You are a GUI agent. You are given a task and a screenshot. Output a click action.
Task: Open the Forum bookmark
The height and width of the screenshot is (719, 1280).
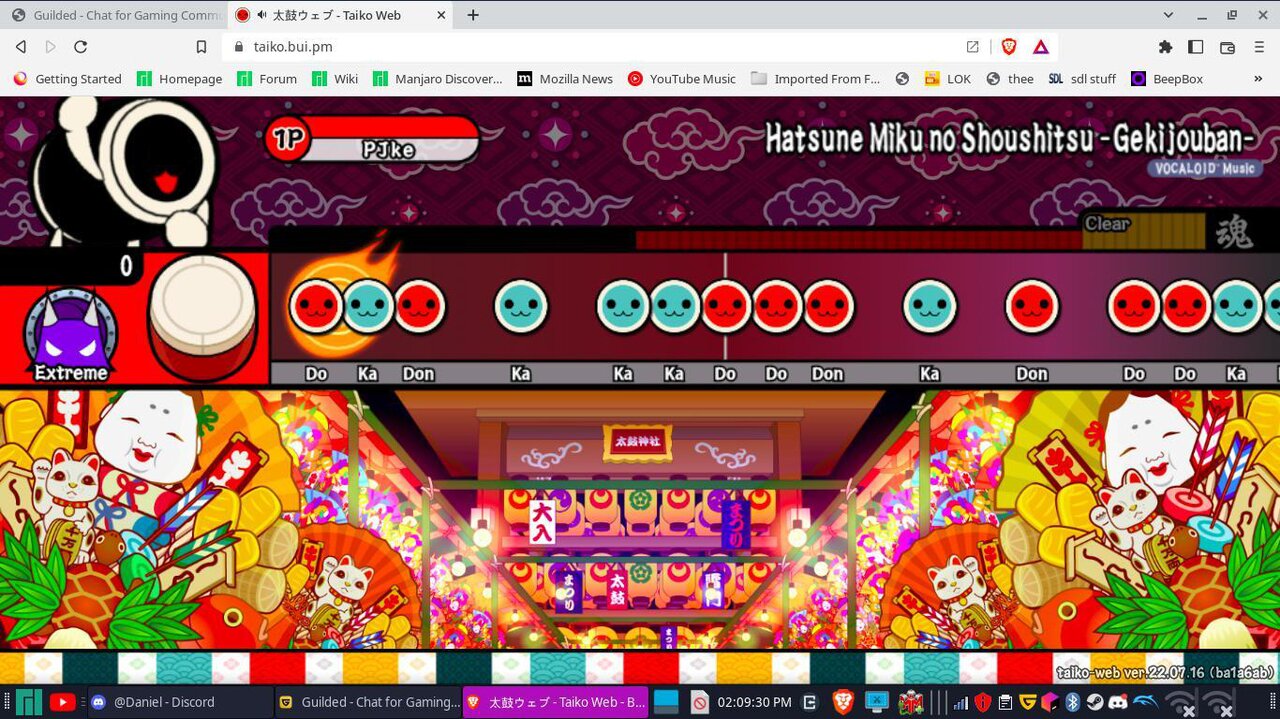click(x=266, y=79)
